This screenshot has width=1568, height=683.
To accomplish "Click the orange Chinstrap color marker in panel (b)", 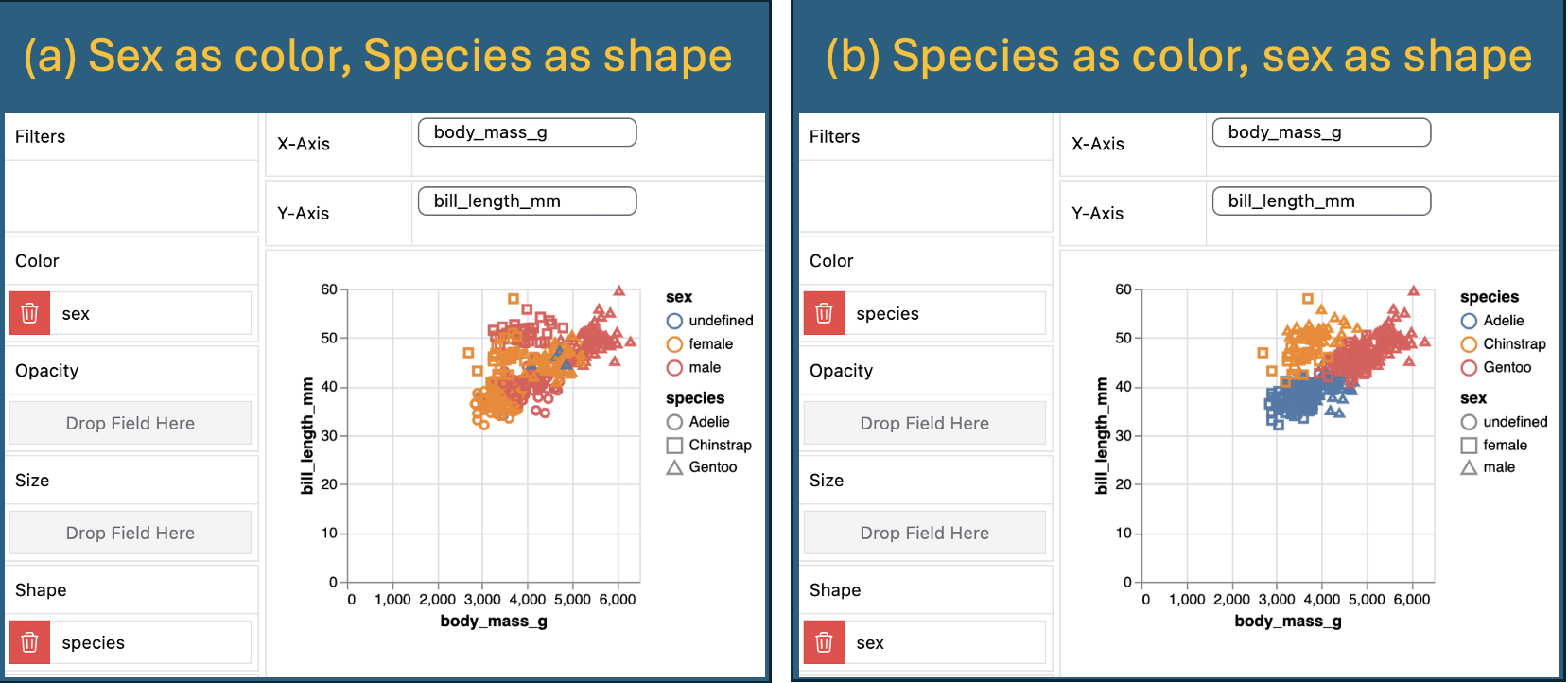I will 1469,343.
